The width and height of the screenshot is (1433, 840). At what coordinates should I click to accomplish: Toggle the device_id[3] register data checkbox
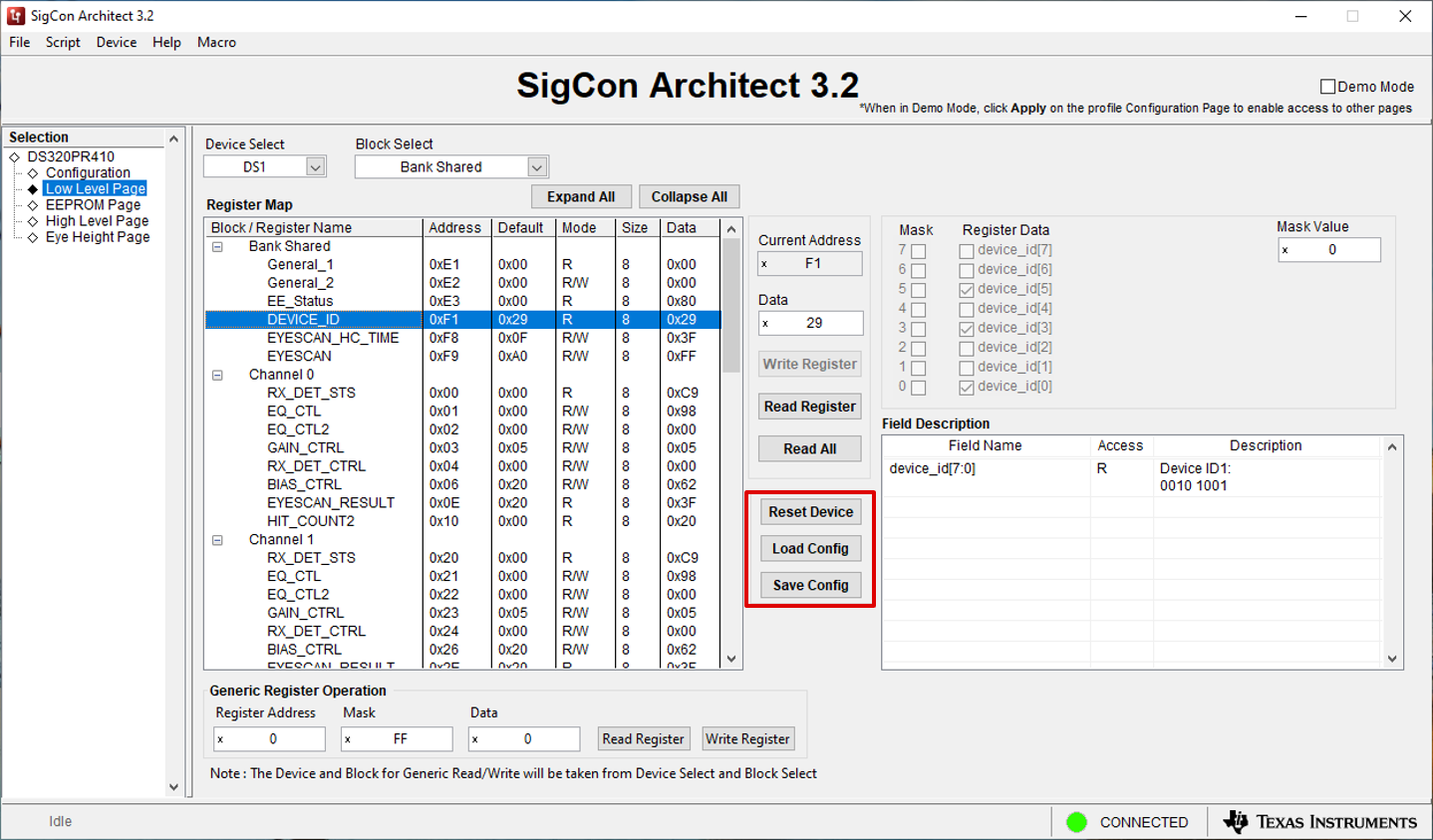(x=967, y=329)
